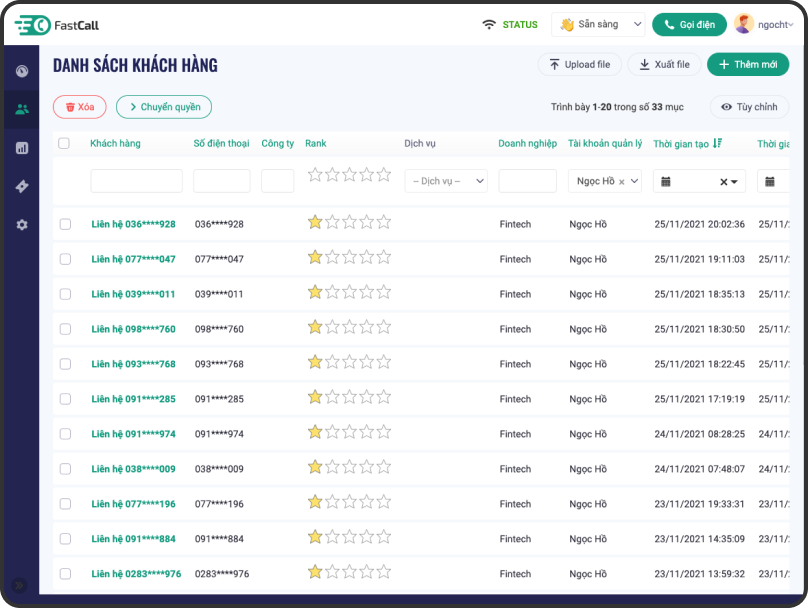The image size is (808, 608).
Task: Select the checkbox for Liên hệ 091****285
Action: coord(65,399)
